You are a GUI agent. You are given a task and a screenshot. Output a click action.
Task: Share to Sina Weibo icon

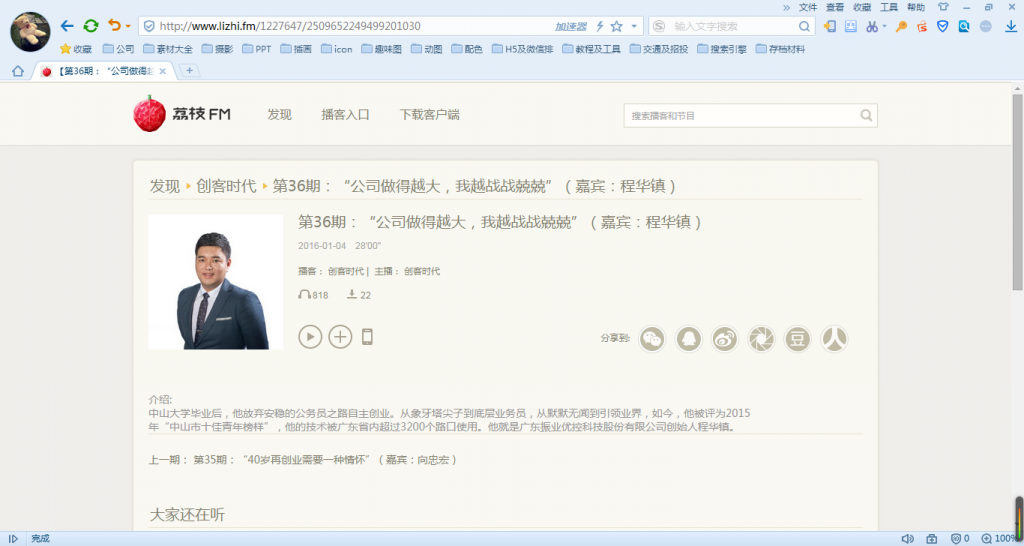[x=725, y=339]
